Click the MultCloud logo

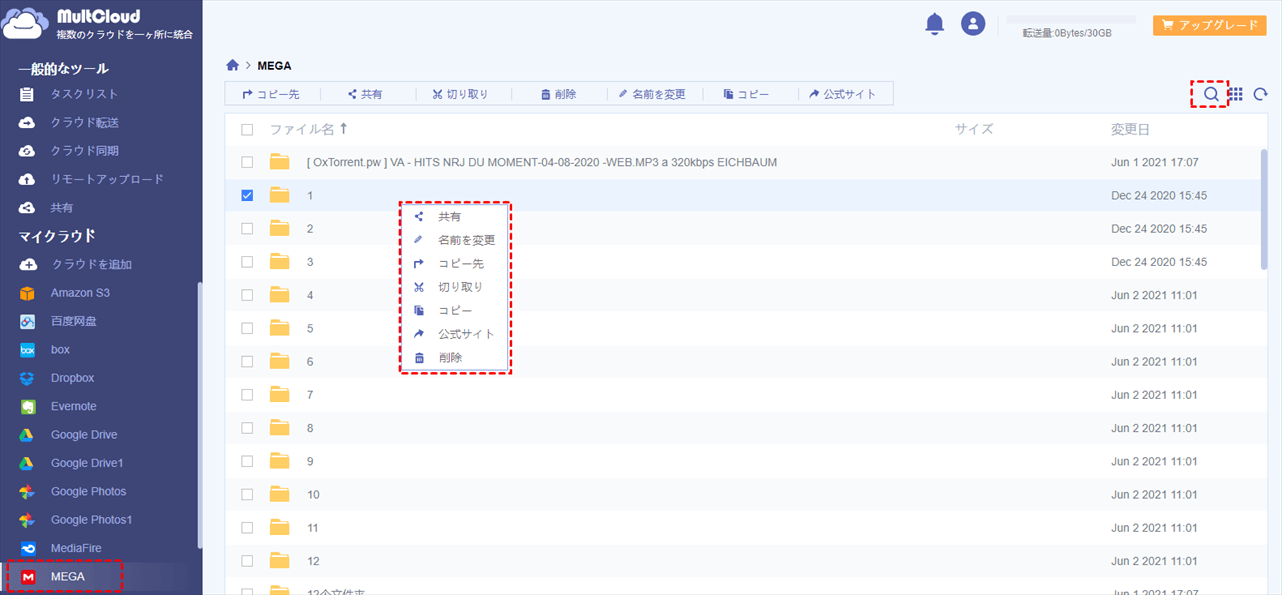coord(99,24)
